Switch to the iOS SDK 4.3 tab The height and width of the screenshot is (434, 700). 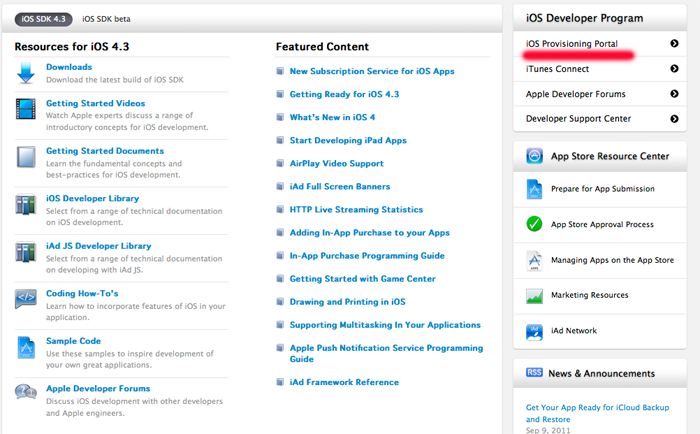coord(43,19)
